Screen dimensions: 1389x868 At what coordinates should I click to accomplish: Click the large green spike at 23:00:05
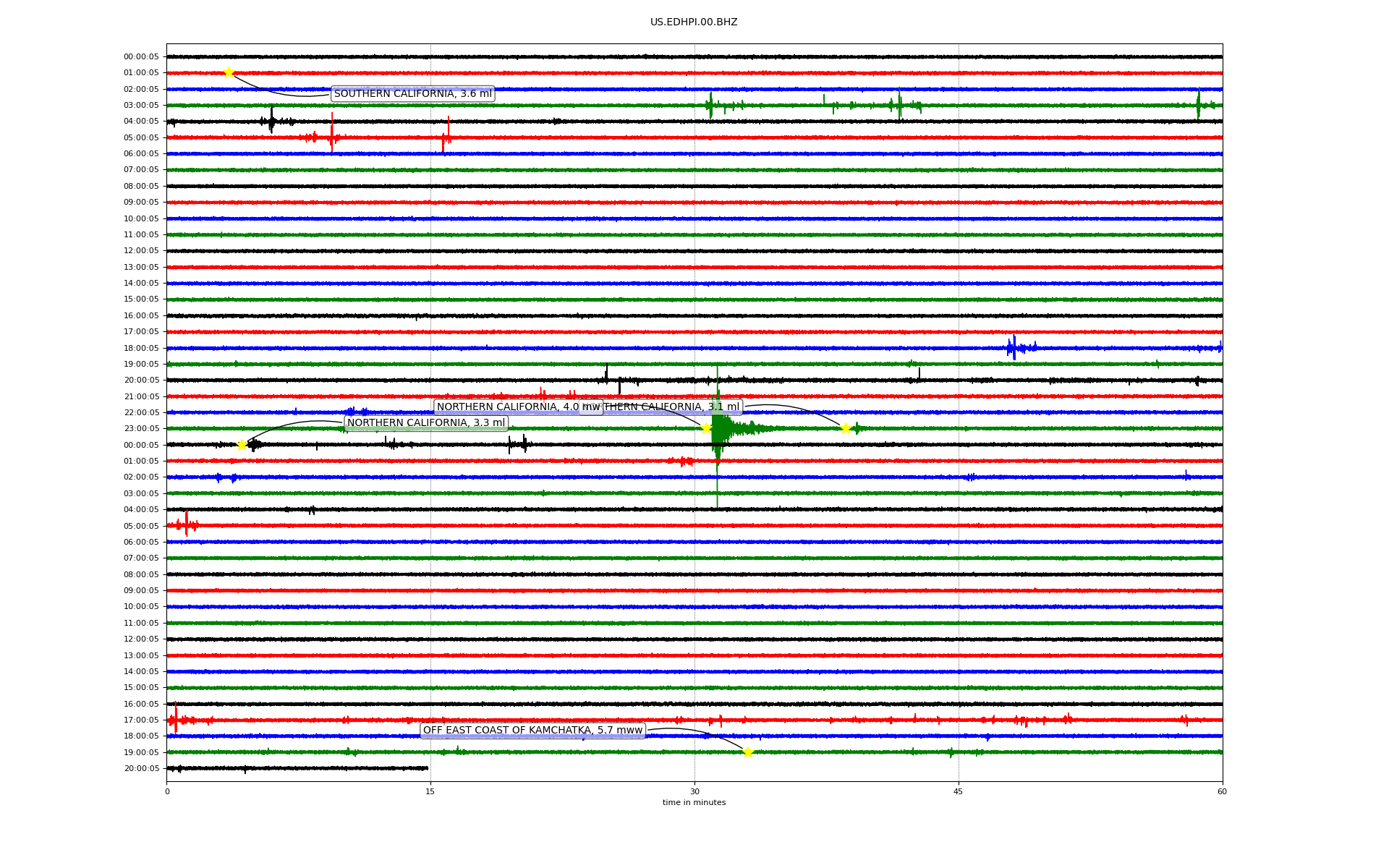[717, 428]
